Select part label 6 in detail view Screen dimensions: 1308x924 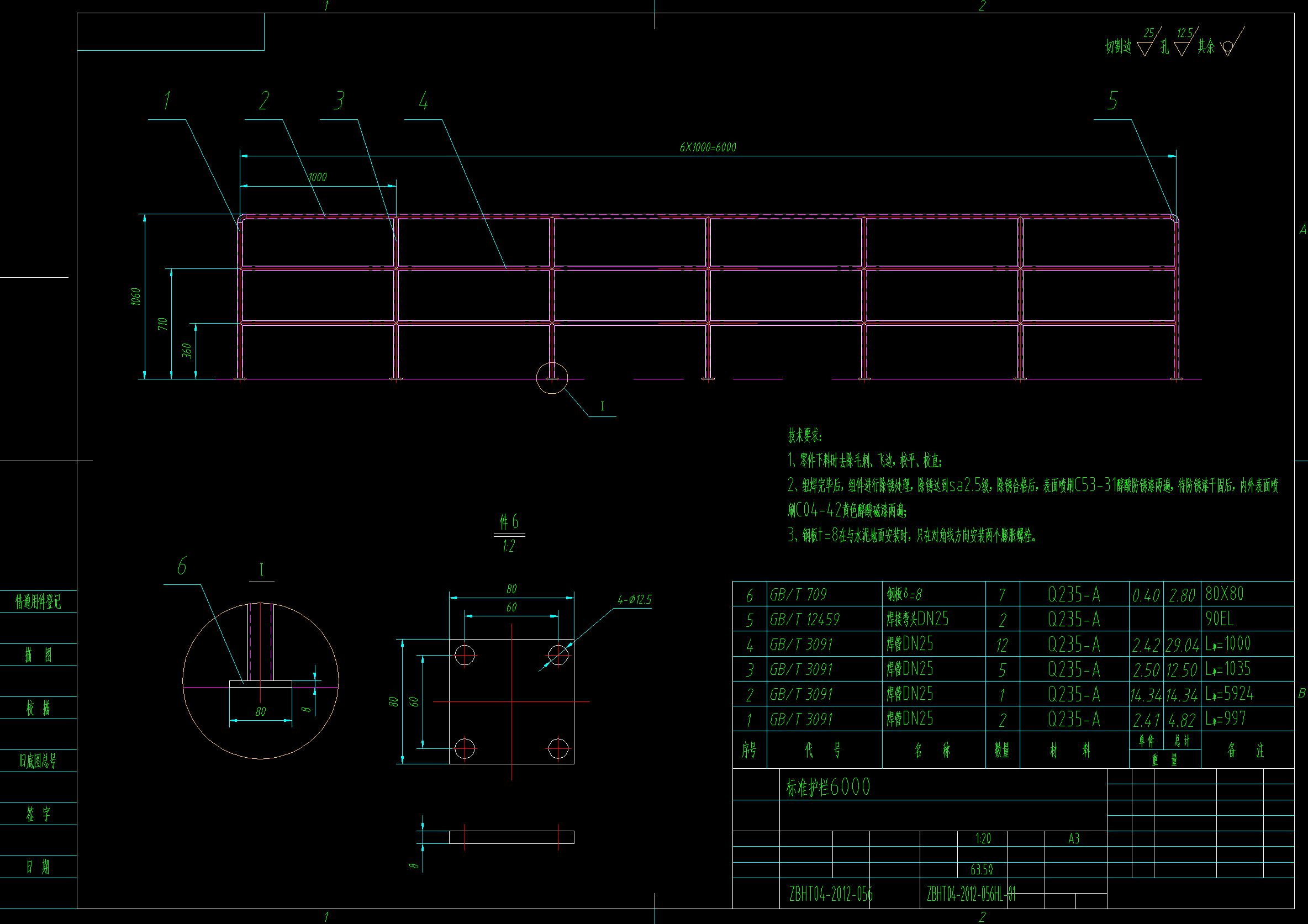[x=182, y=566]
